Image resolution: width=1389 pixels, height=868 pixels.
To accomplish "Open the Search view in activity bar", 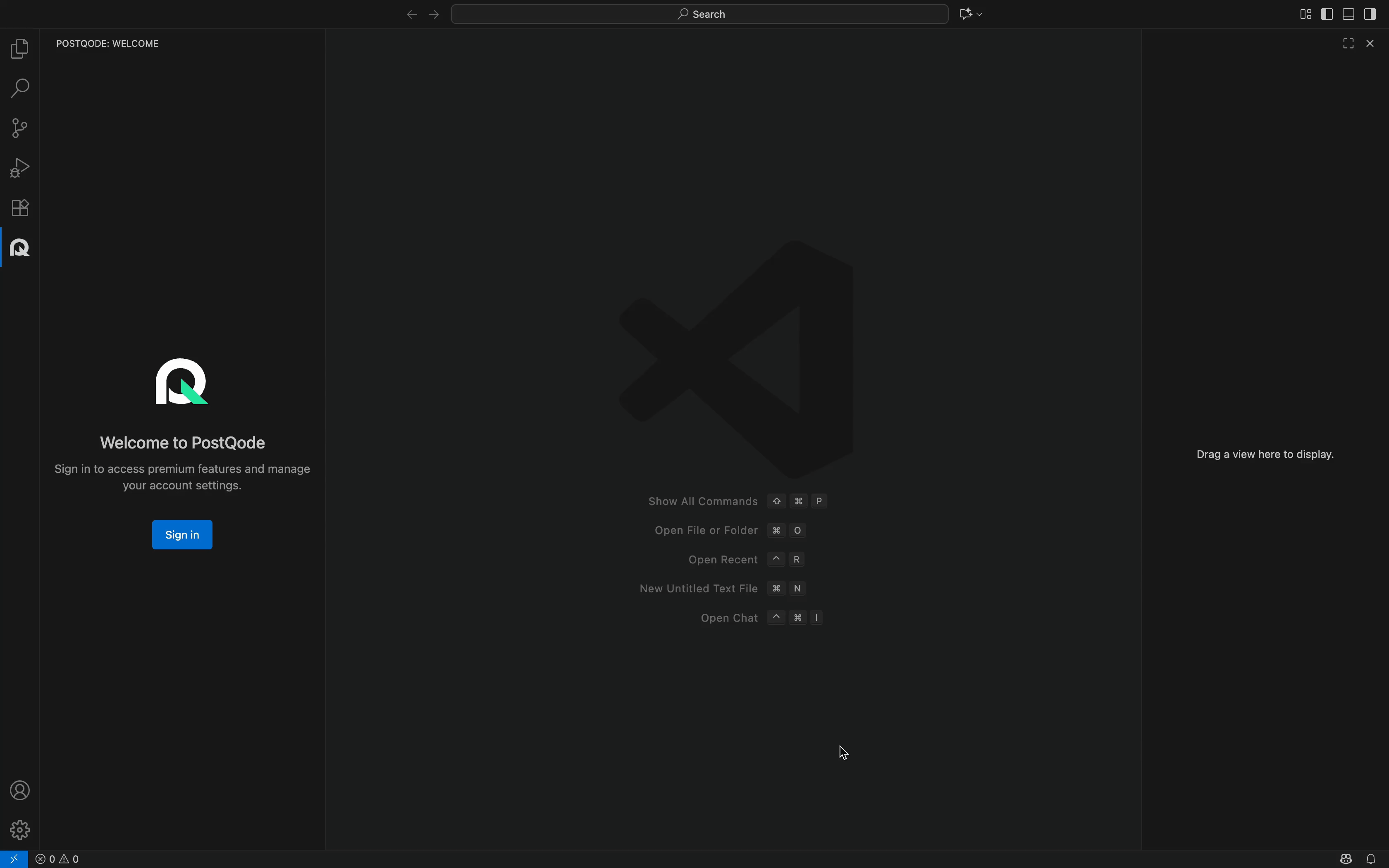I will [x=19, y=88].
